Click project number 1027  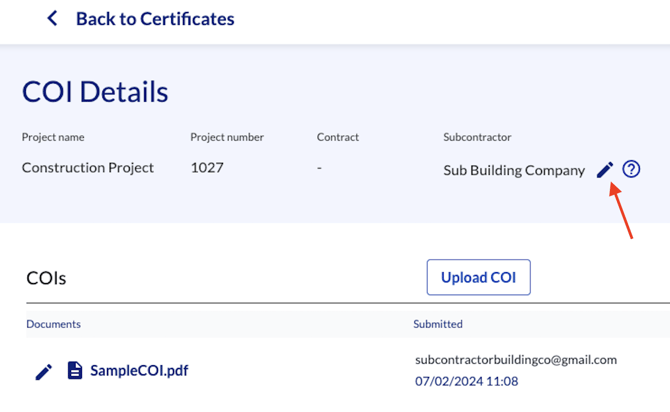209,168
